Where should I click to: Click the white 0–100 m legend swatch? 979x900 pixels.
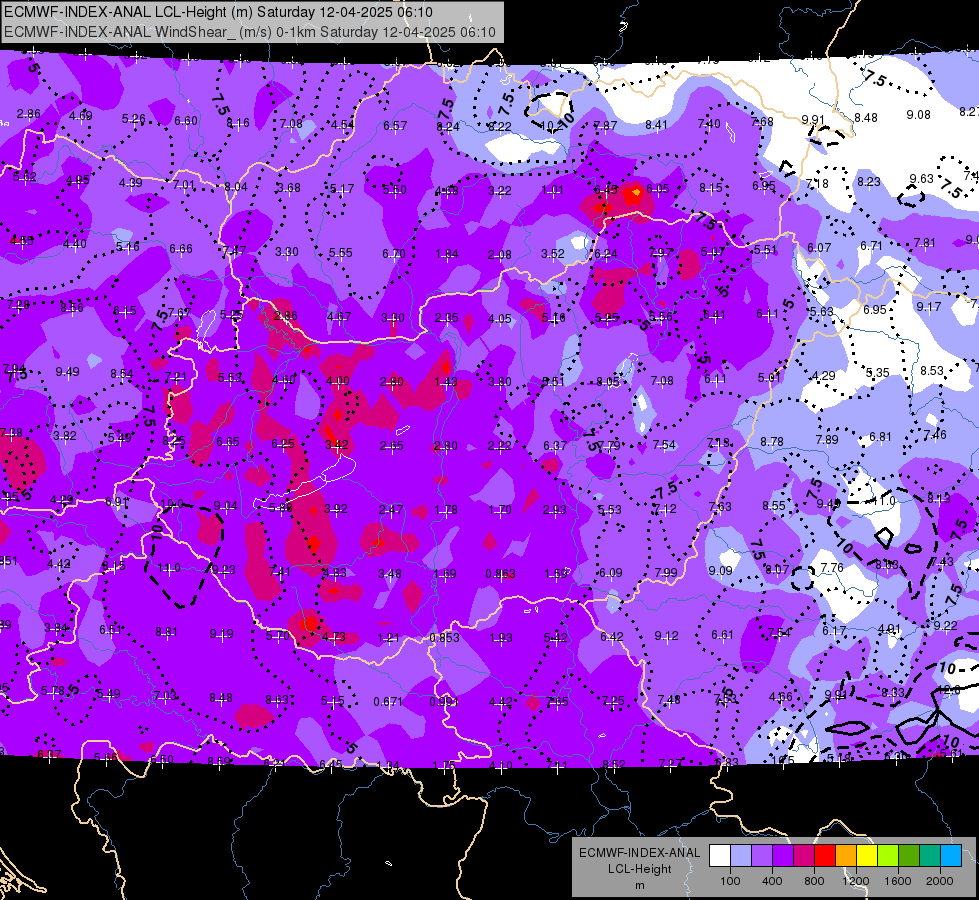(720, 855)
